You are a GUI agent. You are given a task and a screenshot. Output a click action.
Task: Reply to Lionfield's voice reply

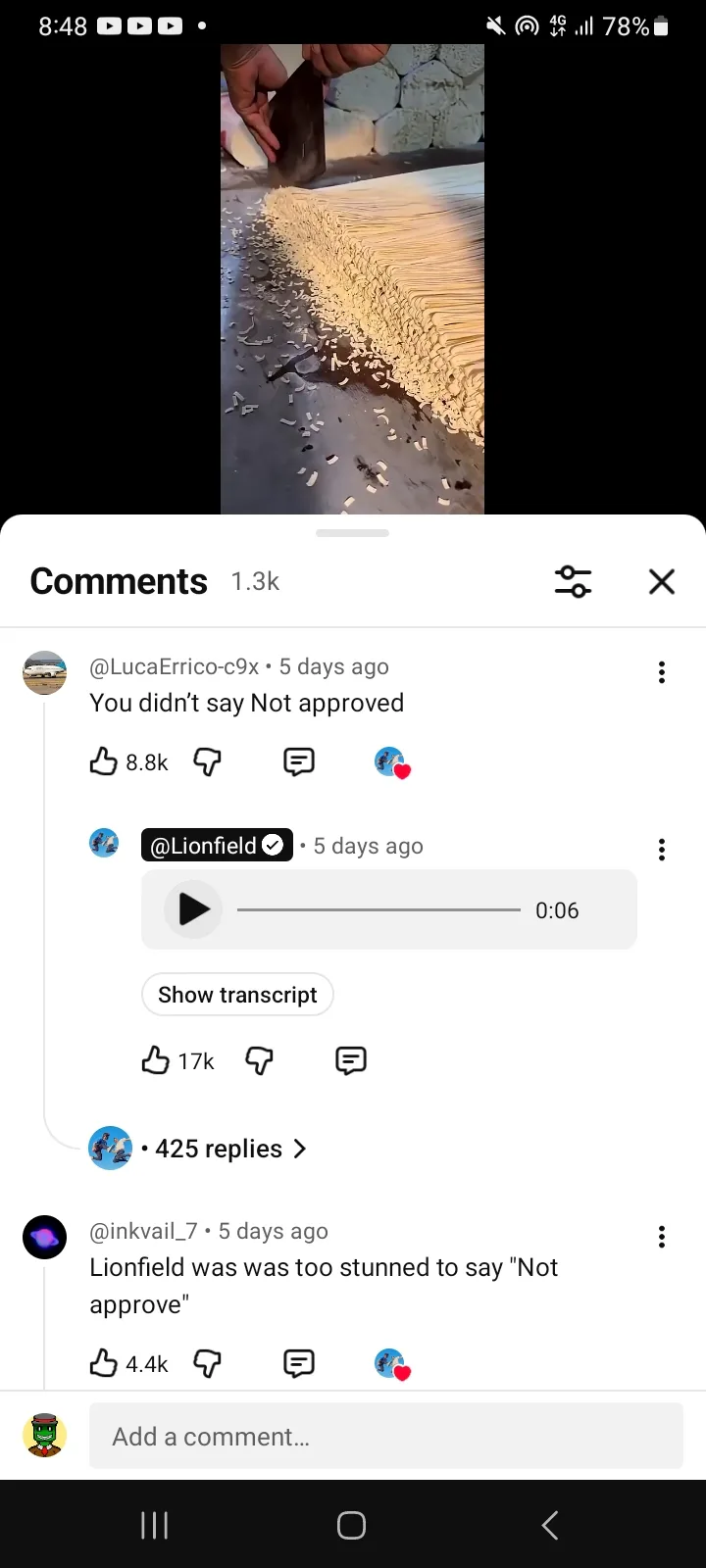[x=351, y=1060]
